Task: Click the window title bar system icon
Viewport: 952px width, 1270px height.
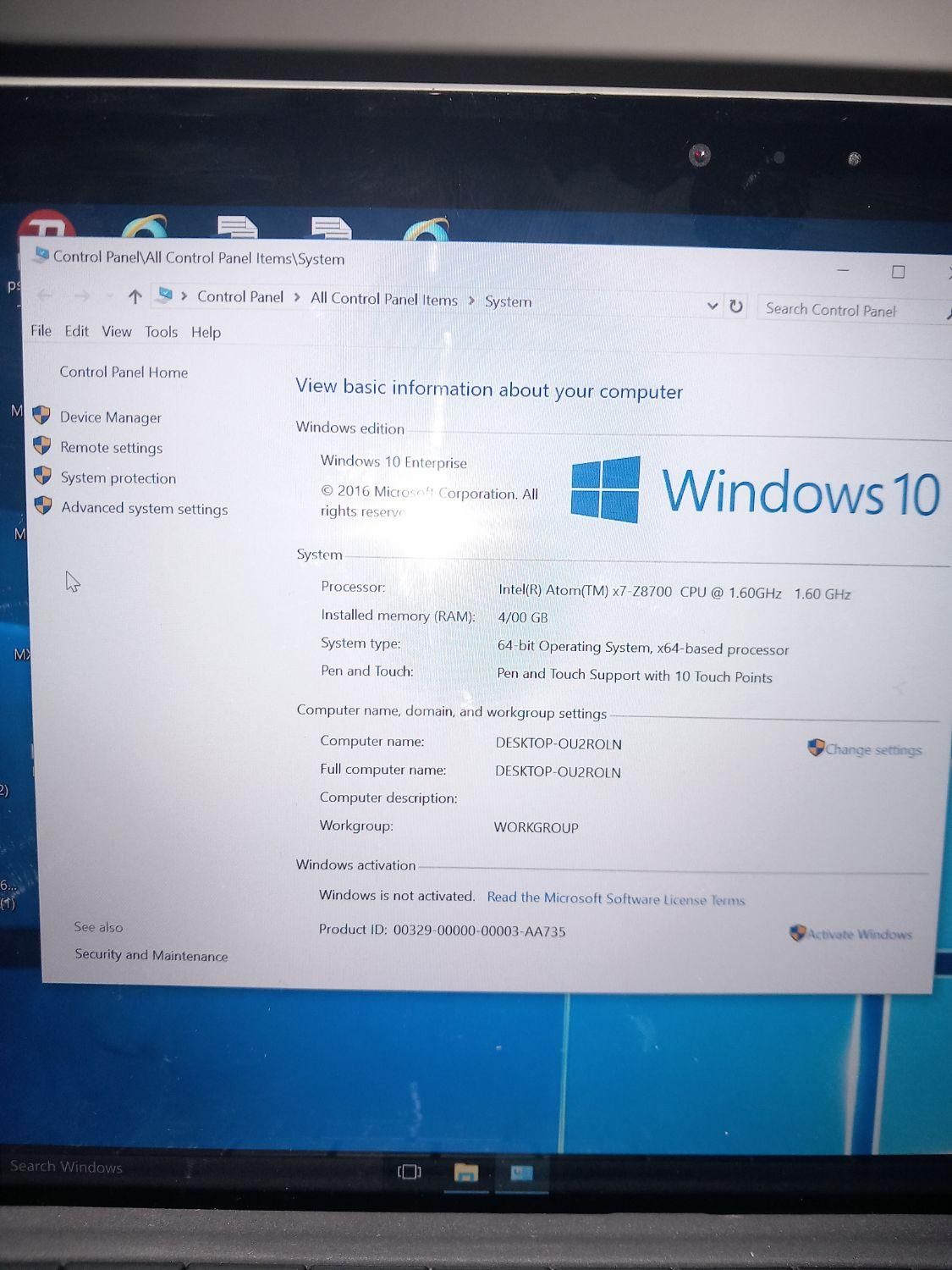Action: coord(41,254)
